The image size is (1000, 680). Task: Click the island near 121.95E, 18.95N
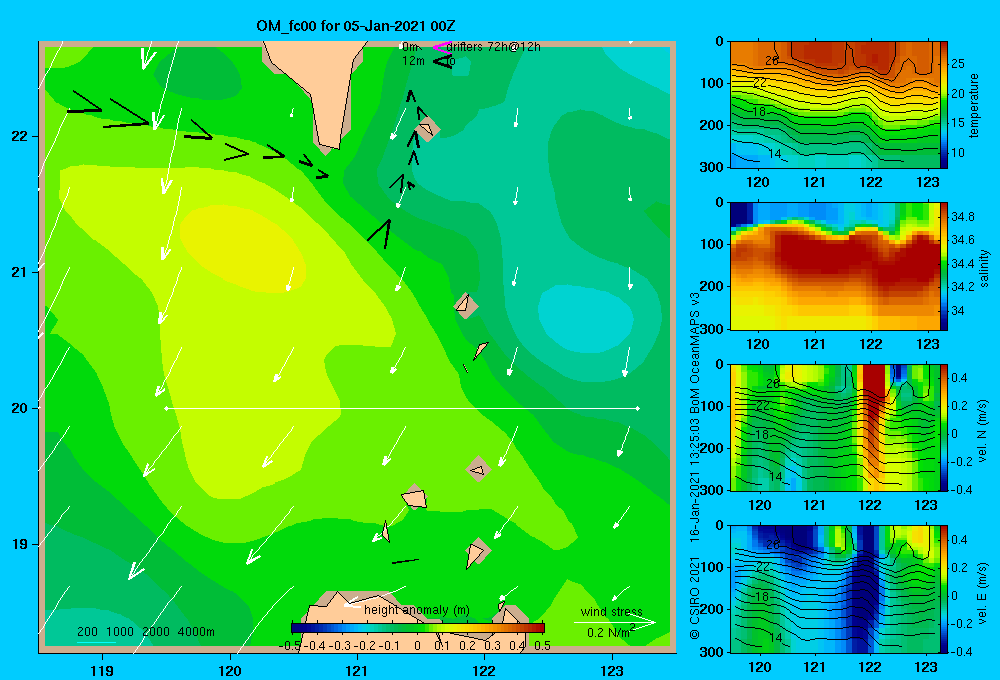(476, 552)
